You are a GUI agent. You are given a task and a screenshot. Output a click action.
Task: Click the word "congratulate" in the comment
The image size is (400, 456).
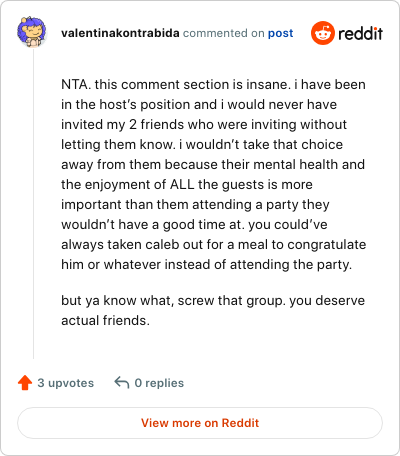(327, 245)
